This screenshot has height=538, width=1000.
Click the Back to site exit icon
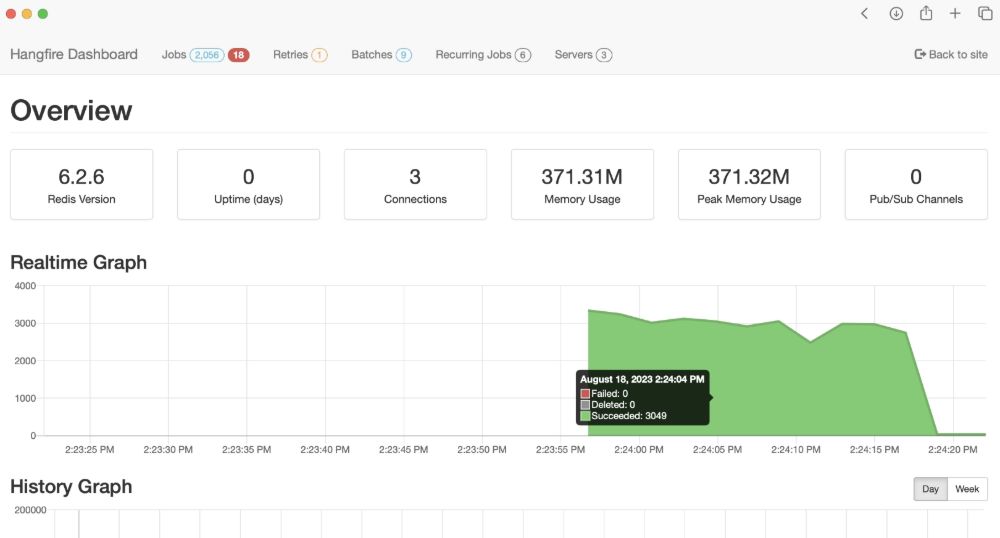920,54
